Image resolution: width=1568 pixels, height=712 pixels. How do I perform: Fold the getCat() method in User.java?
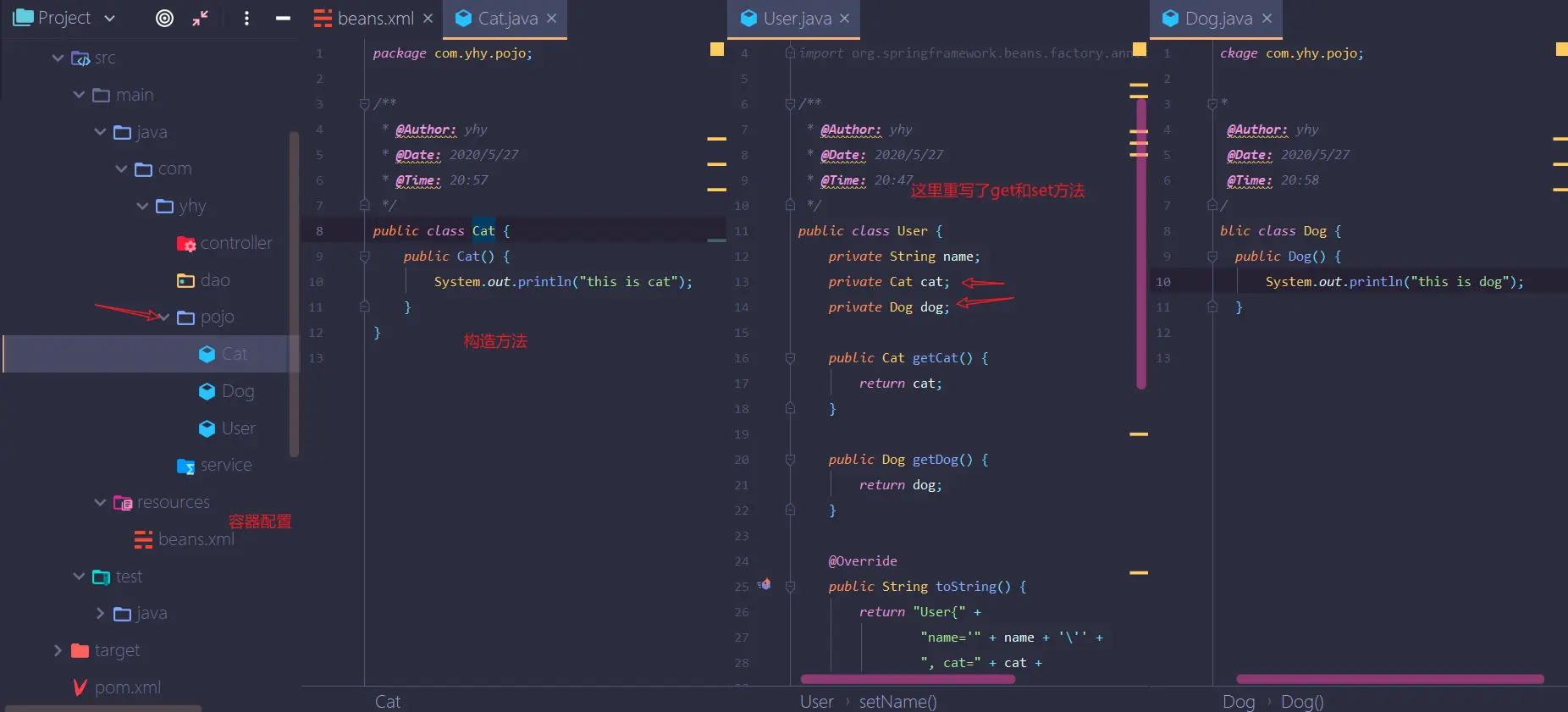click(x=790, y=358)
